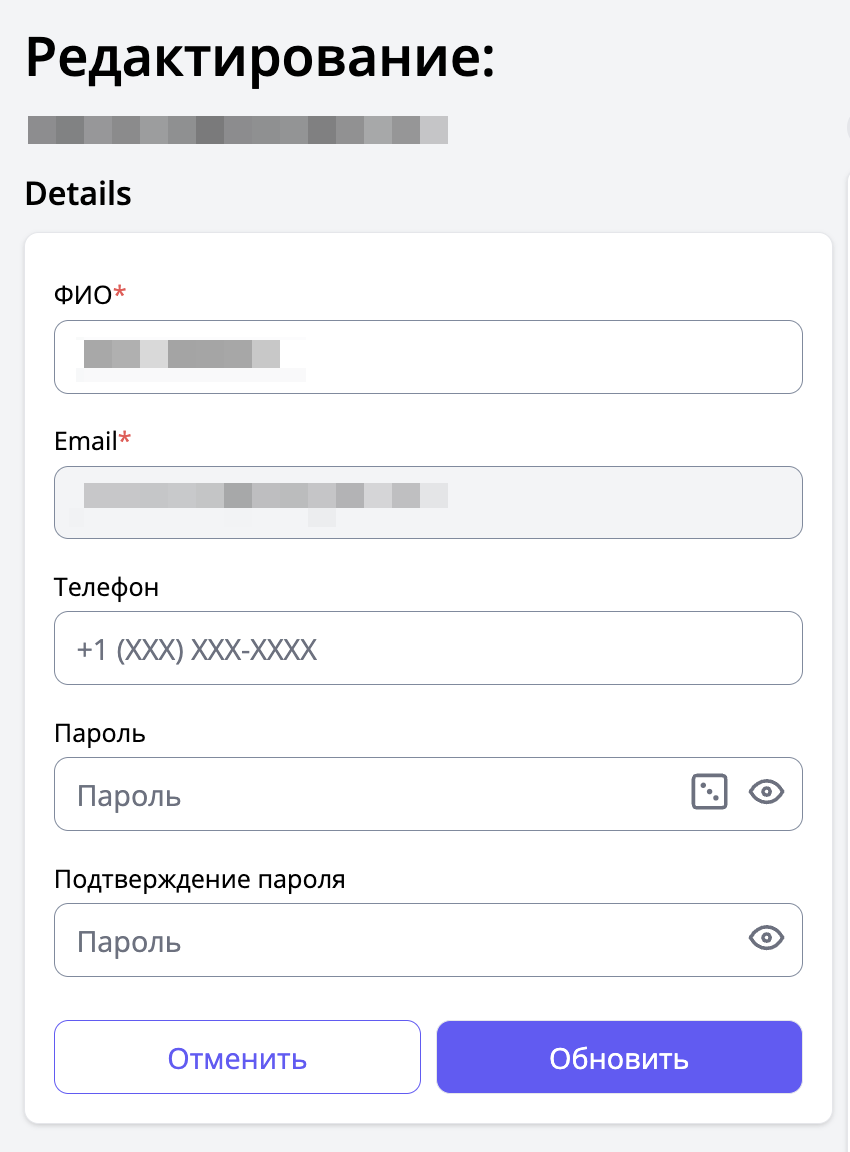Click the ФИО field label

[x=83, y=294]
